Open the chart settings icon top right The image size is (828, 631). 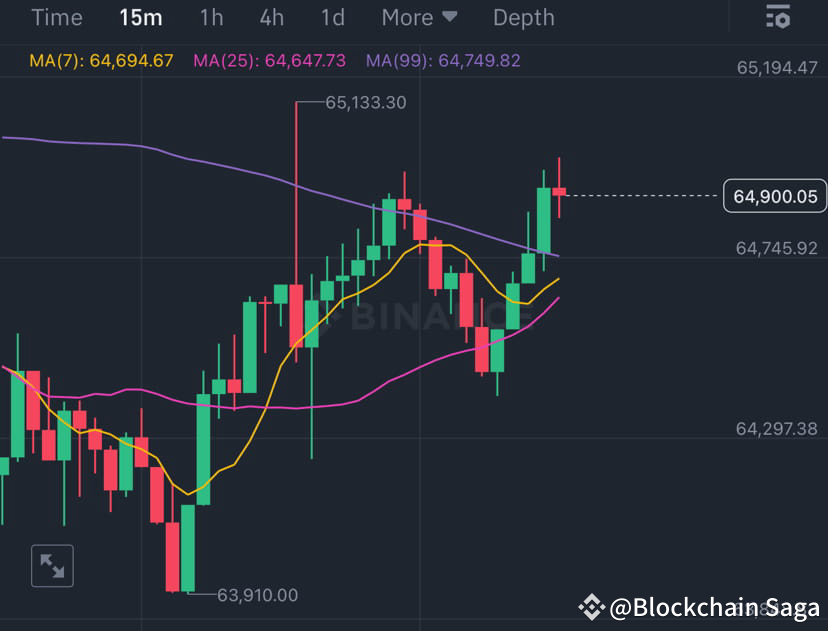(778, 17)
